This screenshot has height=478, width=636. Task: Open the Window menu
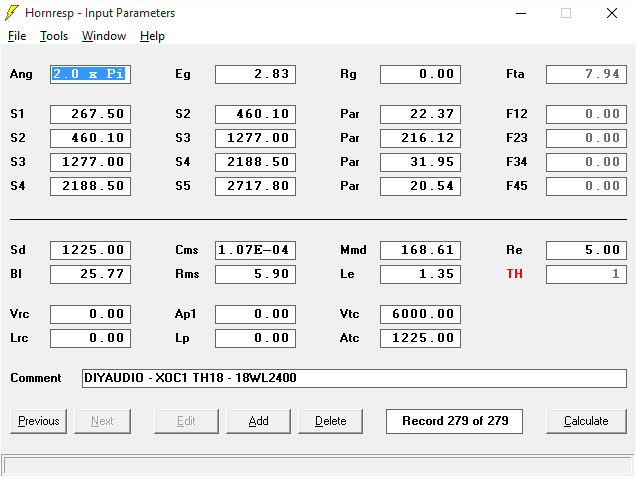pyautogui.click(x=104, y=36)
